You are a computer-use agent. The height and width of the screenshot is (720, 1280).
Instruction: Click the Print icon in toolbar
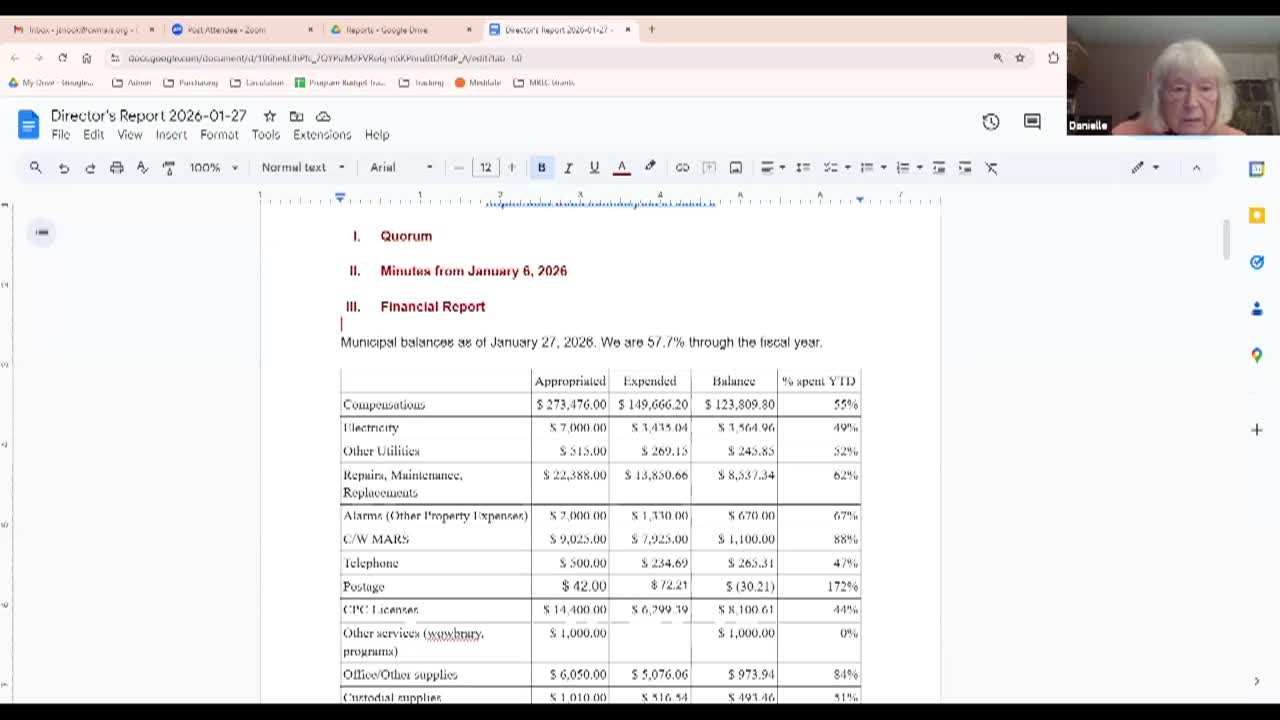[116, 168]
